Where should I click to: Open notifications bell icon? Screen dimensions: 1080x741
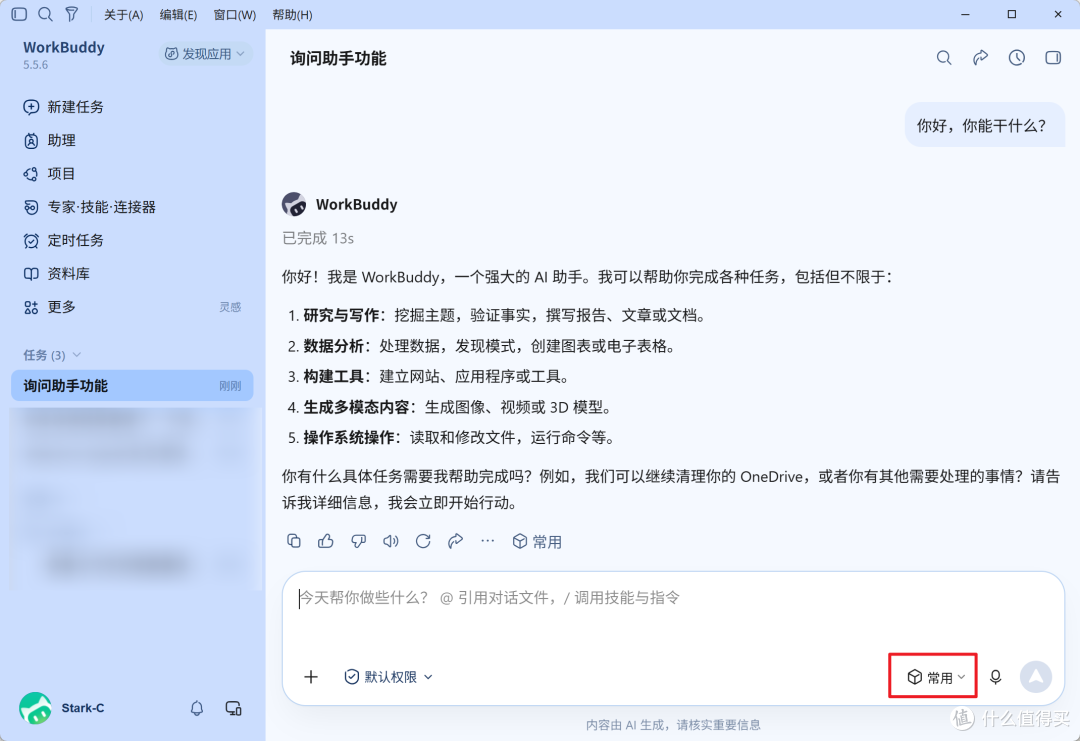click(x=197, y=708)
